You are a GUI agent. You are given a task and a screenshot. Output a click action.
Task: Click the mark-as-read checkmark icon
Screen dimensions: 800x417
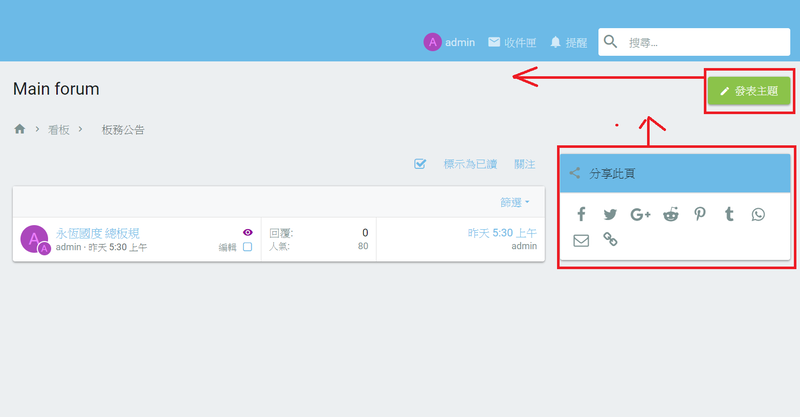pos(421,164)
